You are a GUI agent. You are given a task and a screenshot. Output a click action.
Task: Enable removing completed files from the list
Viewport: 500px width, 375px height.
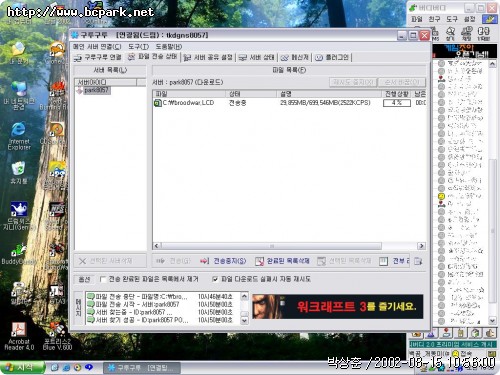tap(103, 279)
